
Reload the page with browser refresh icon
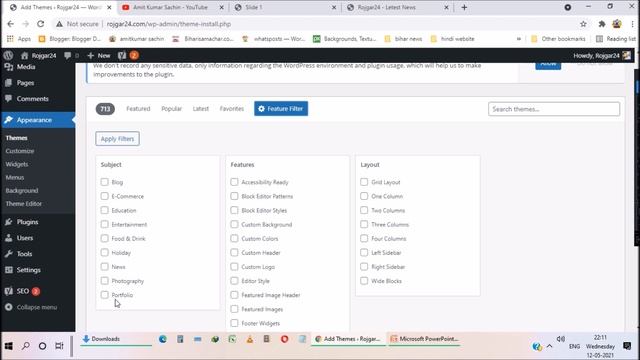[x=40, y=24]
